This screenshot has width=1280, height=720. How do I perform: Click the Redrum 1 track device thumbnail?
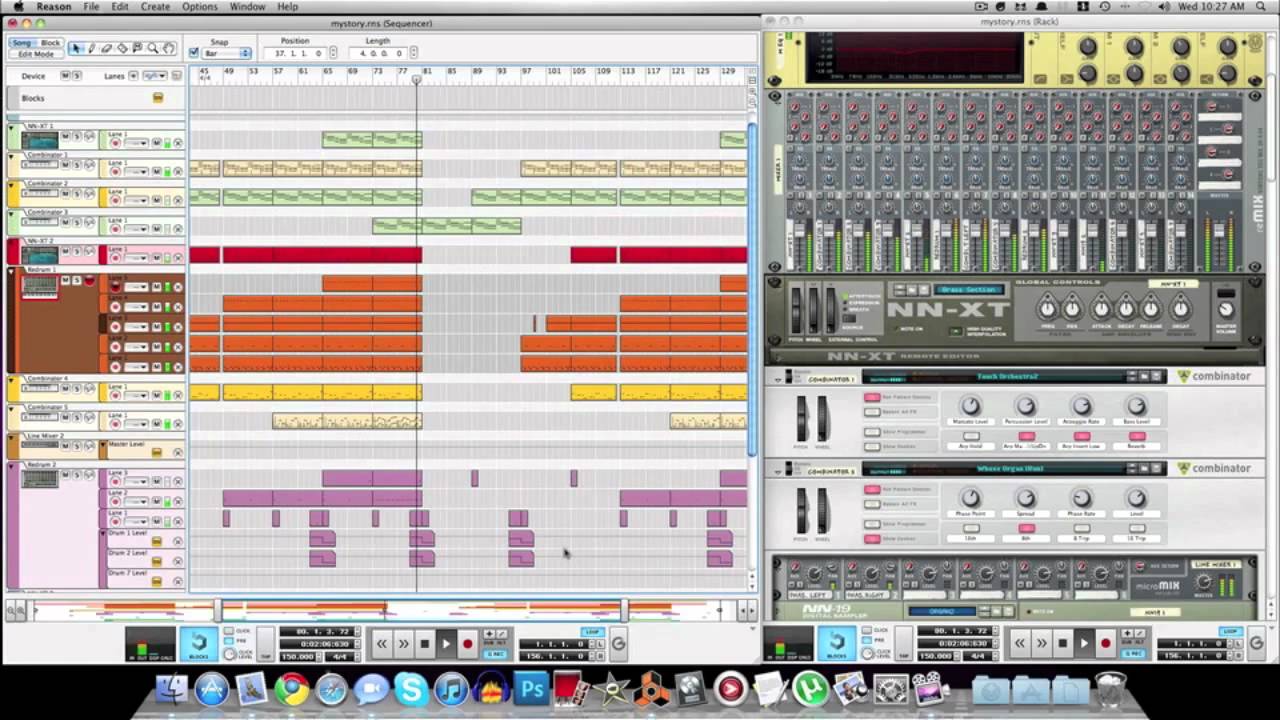pyautogui.click(x=40, y=287)
